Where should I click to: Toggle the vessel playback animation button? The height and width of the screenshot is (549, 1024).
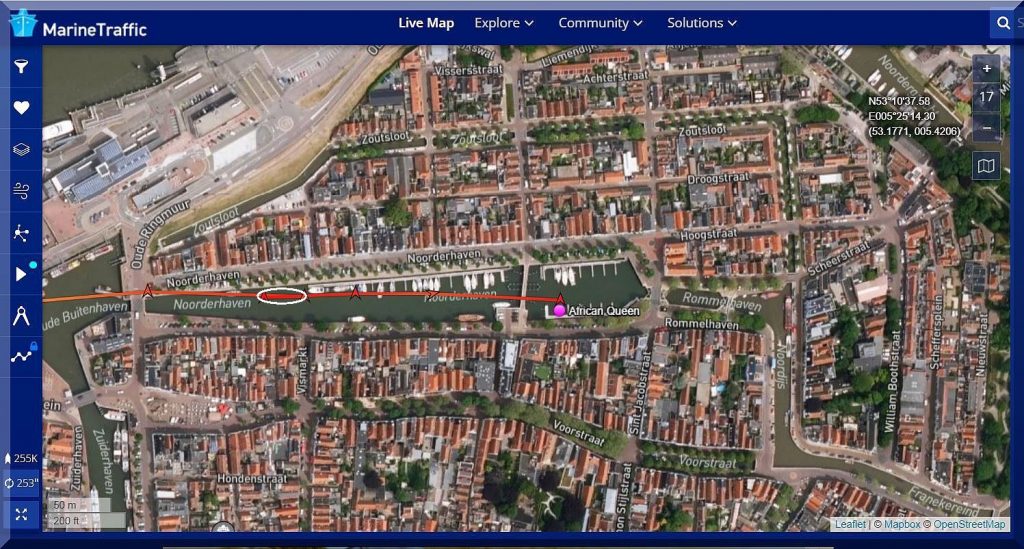[x=21, y=274]
